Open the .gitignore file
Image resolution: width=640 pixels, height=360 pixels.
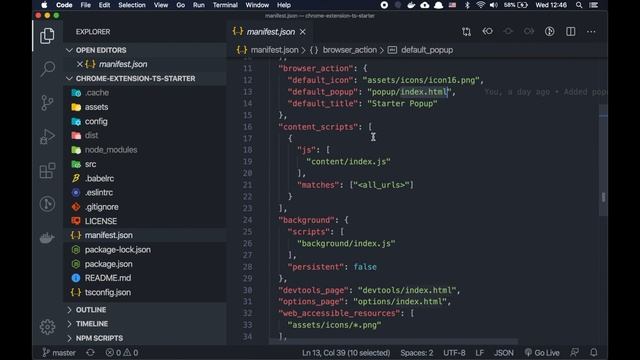click(145, 207)
